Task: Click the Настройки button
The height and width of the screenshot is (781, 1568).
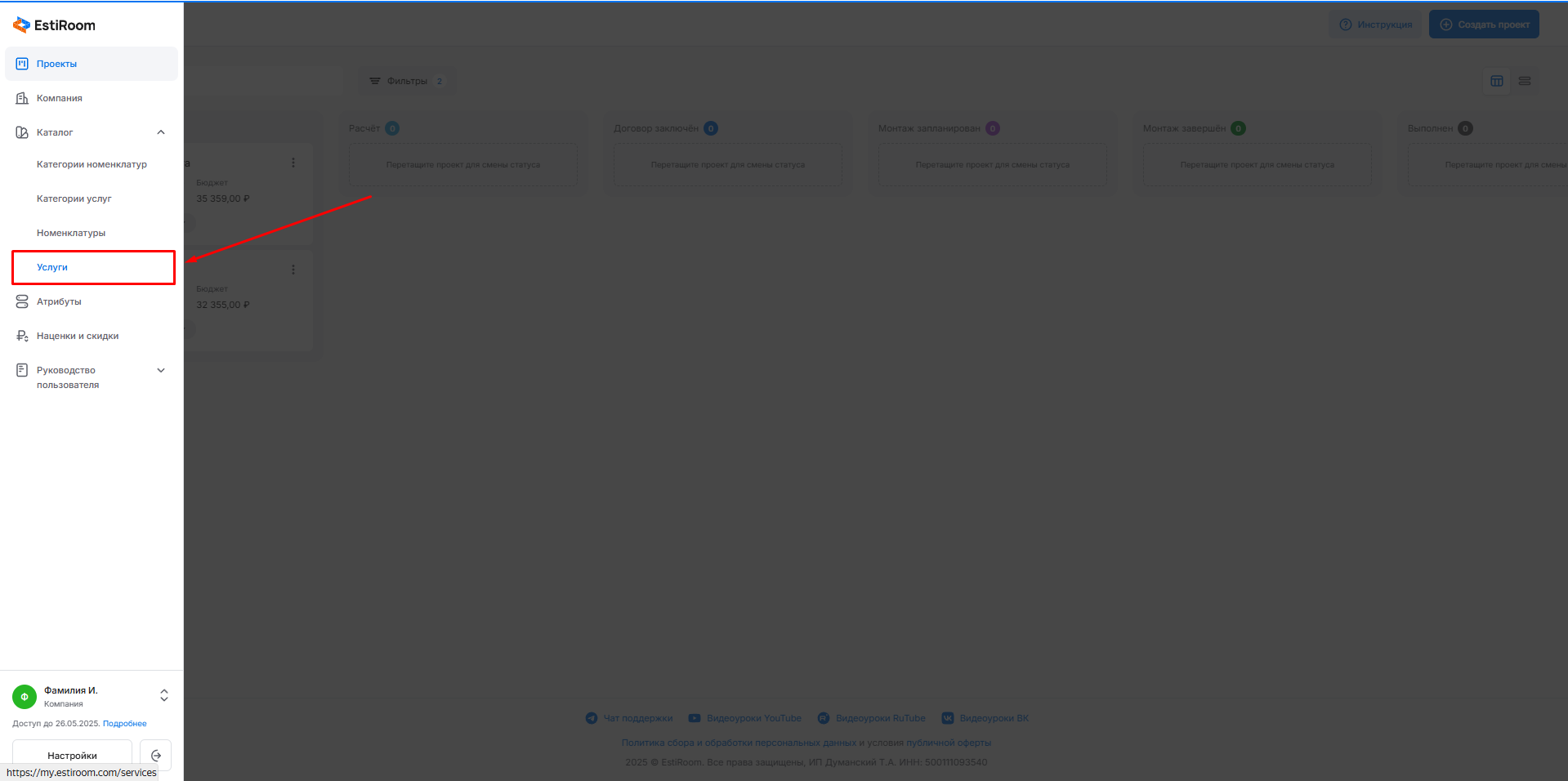Action: (x=72, y=756)
